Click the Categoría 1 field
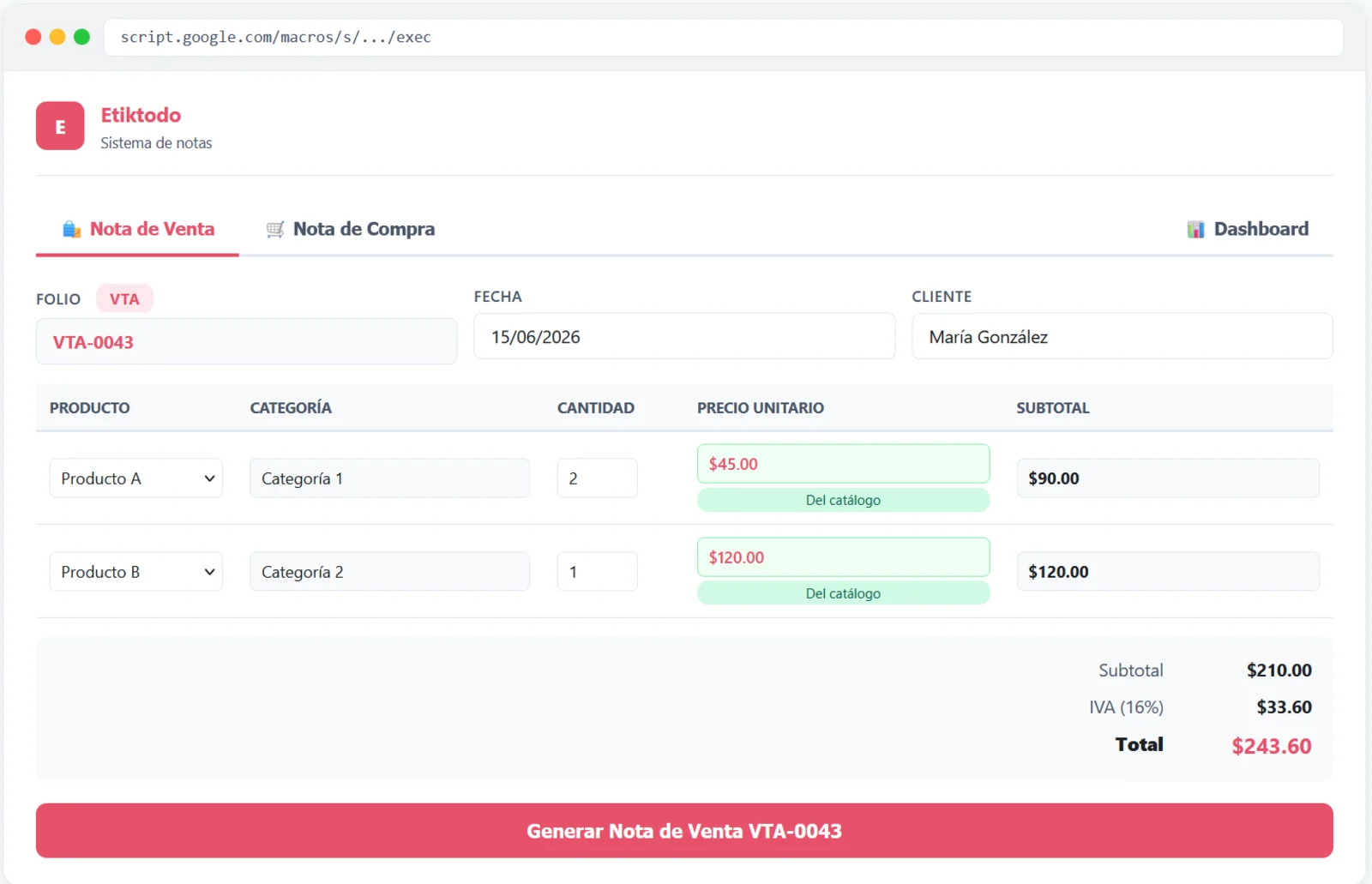1372x884 pixels. [390, 478]
